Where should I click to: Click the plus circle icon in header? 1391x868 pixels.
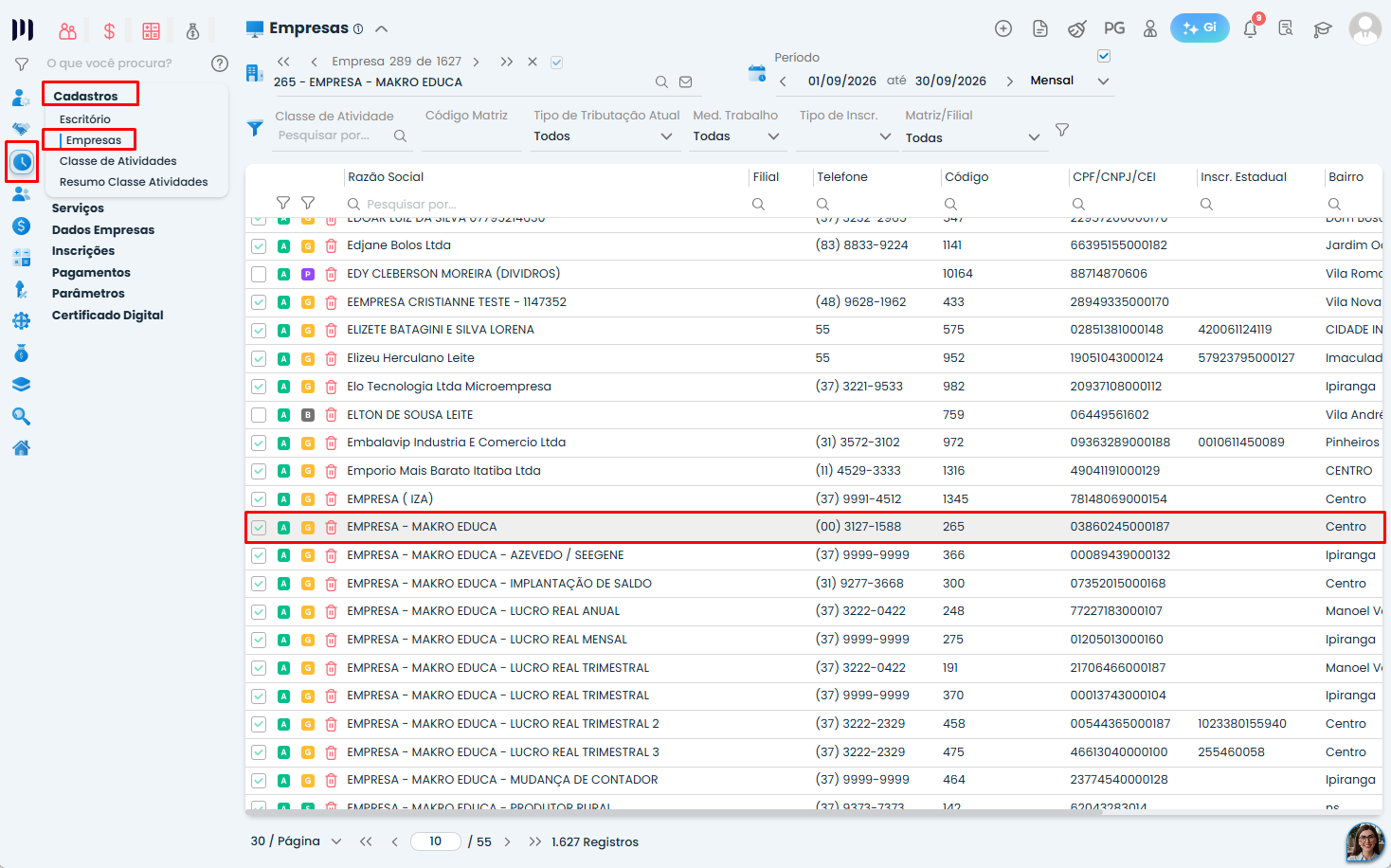[x=1003, y=28]
